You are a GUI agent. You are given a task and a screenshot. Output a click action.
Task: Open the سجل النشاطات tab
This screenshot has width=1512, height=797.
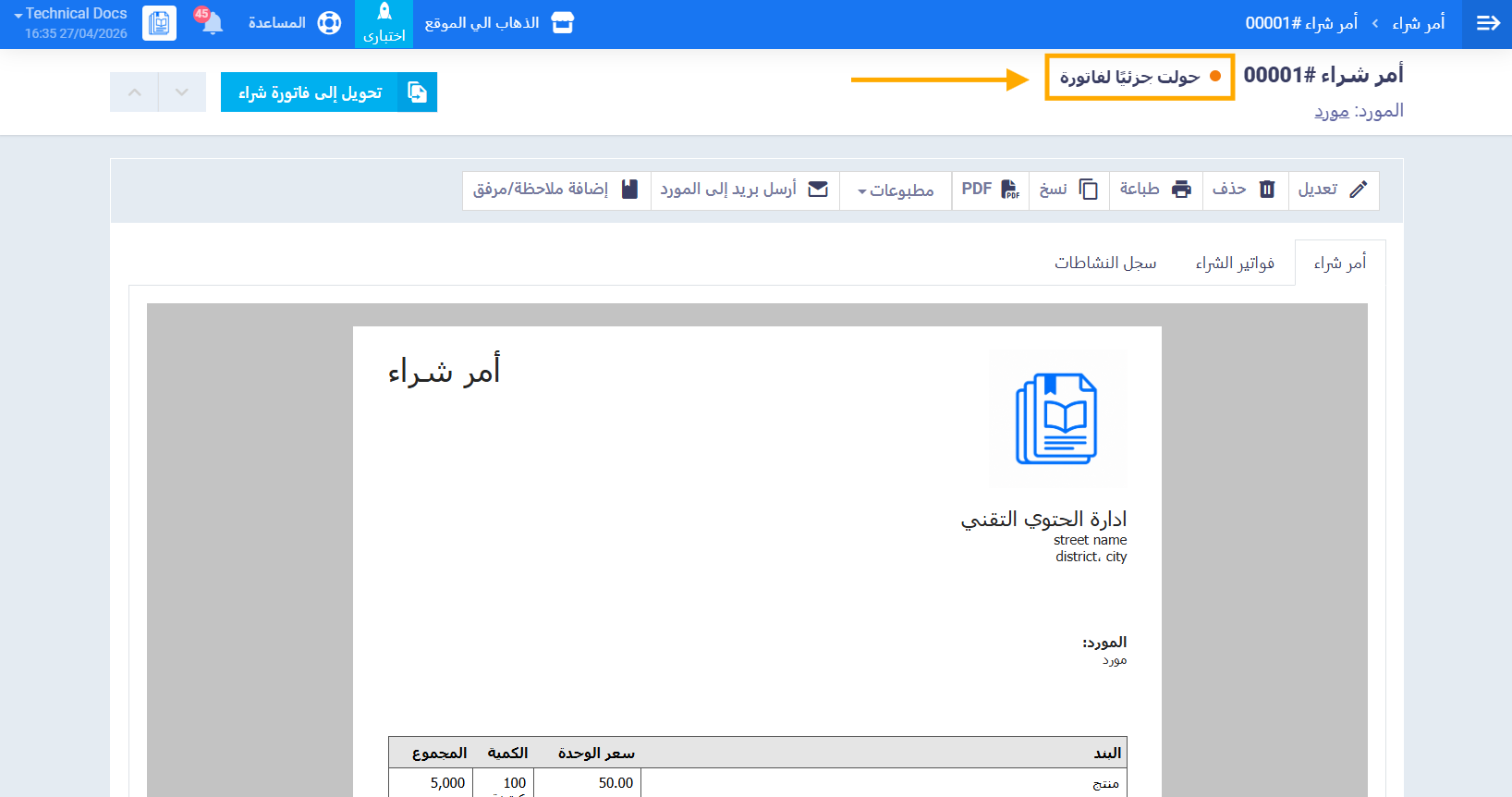pyautogui.click(x=1105, y=264)
